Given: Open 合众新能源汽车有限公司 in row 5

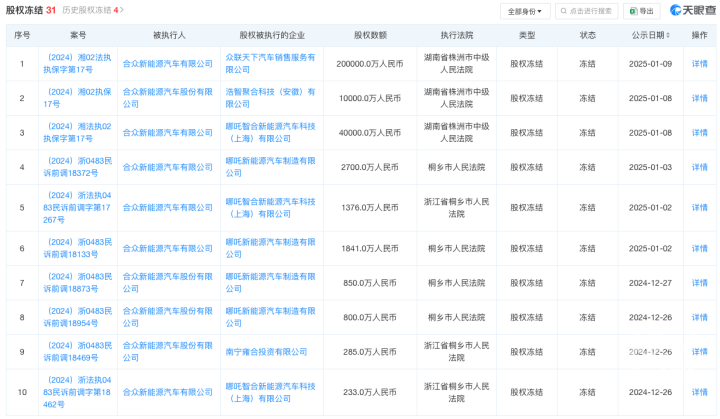Looking at the screenshot, I should coord(168,208).
